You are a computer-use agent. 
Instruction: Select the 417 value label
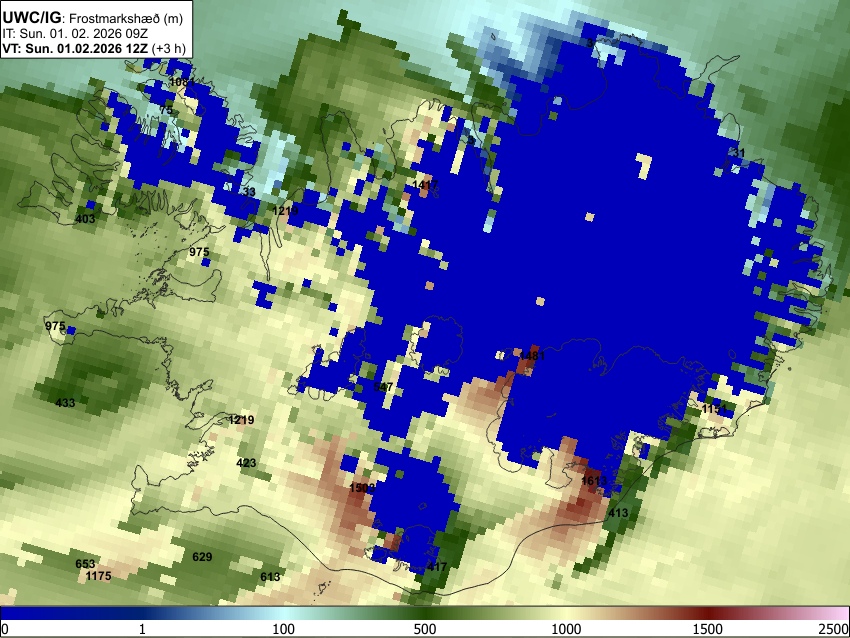pos(437,567)
